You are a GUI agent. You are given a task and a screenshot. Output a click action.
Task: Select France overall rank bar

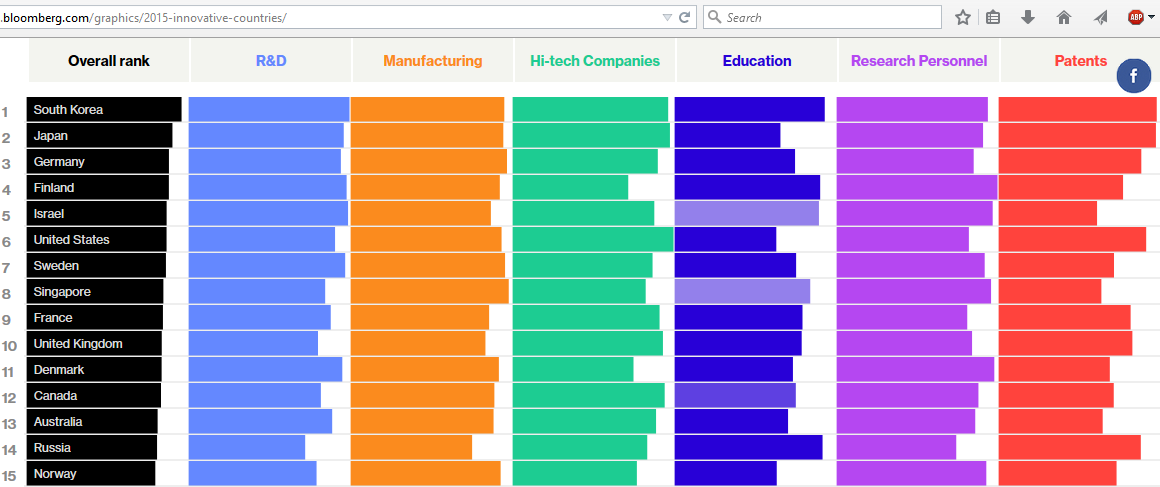coord(95,318)
